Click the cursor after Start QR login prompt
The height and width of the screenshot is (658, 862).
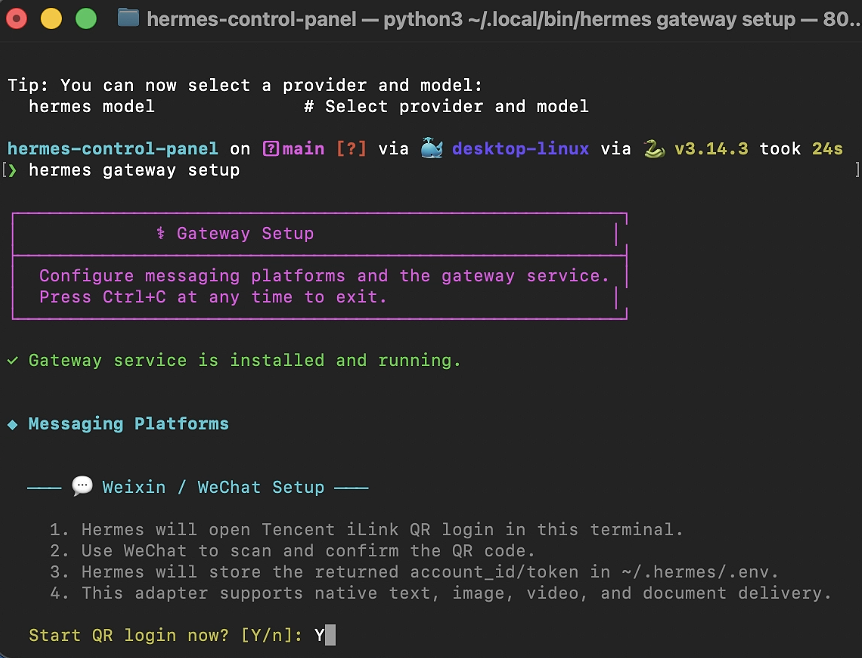pos(330,635)
